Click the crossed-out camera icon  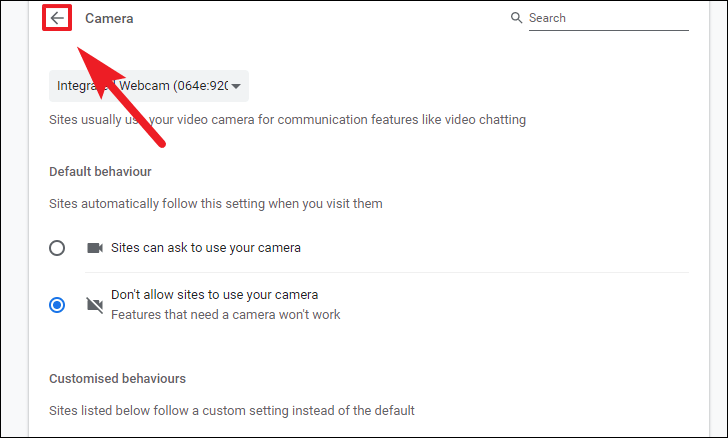95,305
